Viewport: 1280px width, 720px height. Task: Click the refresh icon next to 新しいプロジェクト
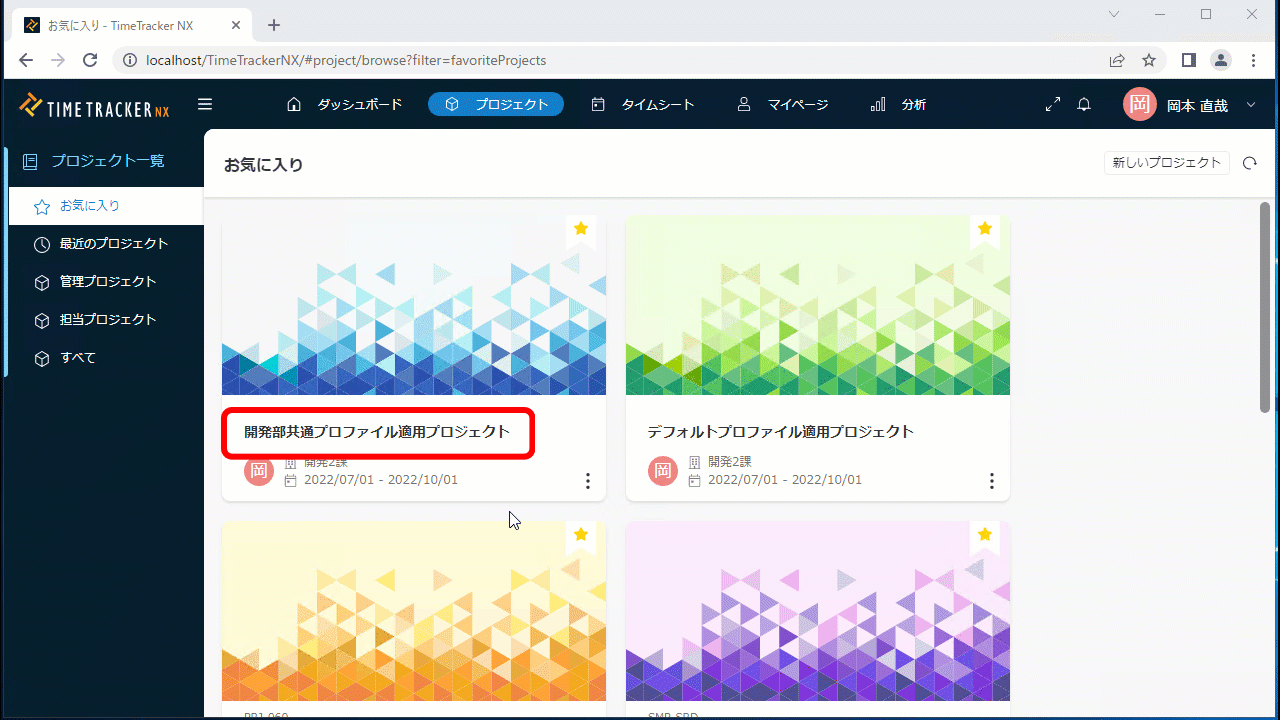[1249, 163]
